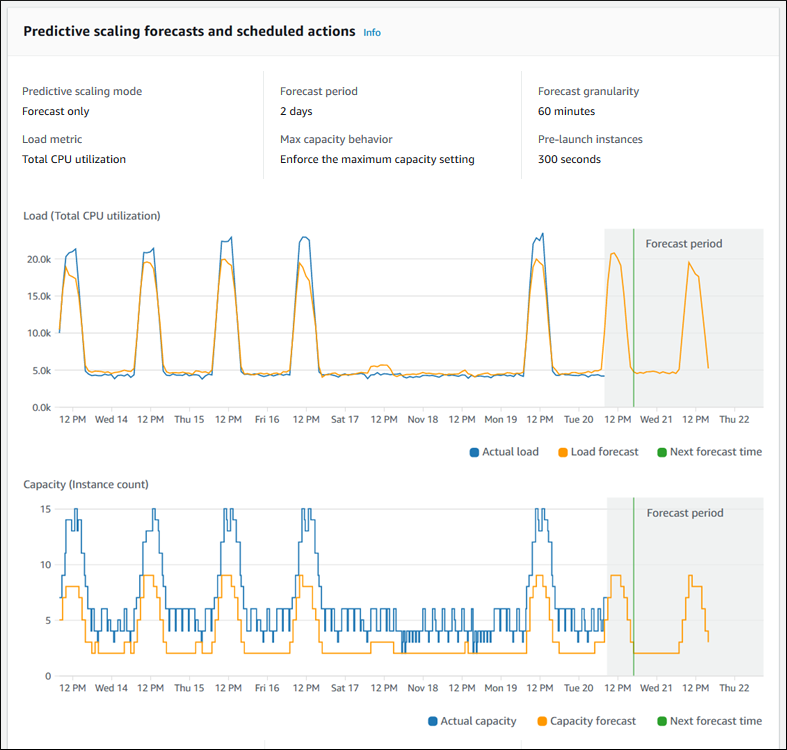Click 'Enforce the maximum capacity setting' text

pos(377,159)
